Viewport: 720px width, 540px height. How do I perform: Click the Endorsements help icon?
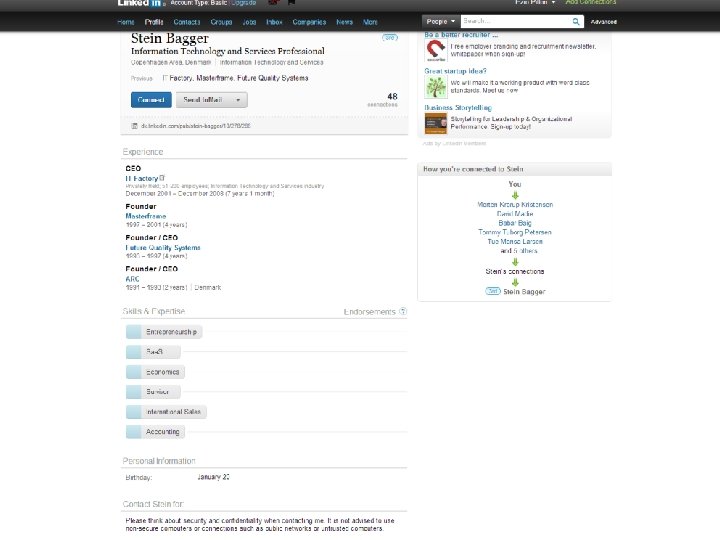[403, 311]
